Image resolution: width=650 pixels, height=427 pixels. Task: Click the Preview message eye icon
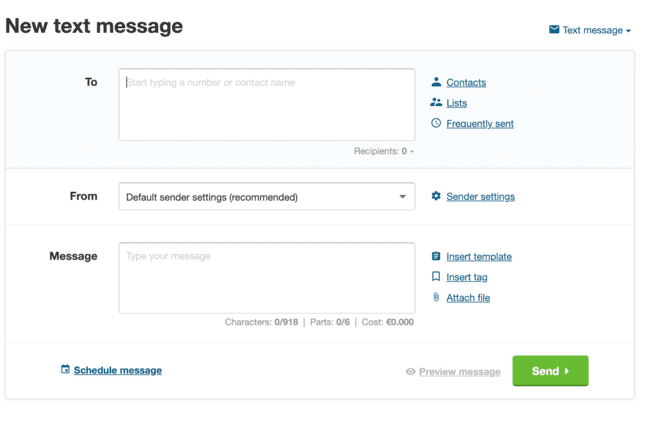pos(410,371)
